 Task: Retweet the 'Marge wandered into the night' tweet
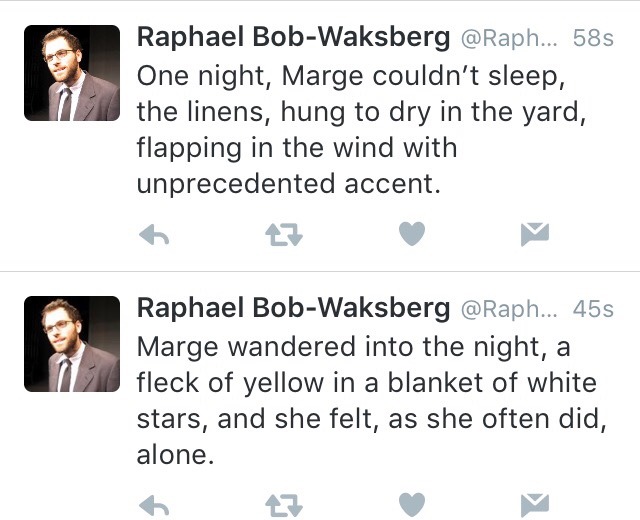[x=283, y=506]
